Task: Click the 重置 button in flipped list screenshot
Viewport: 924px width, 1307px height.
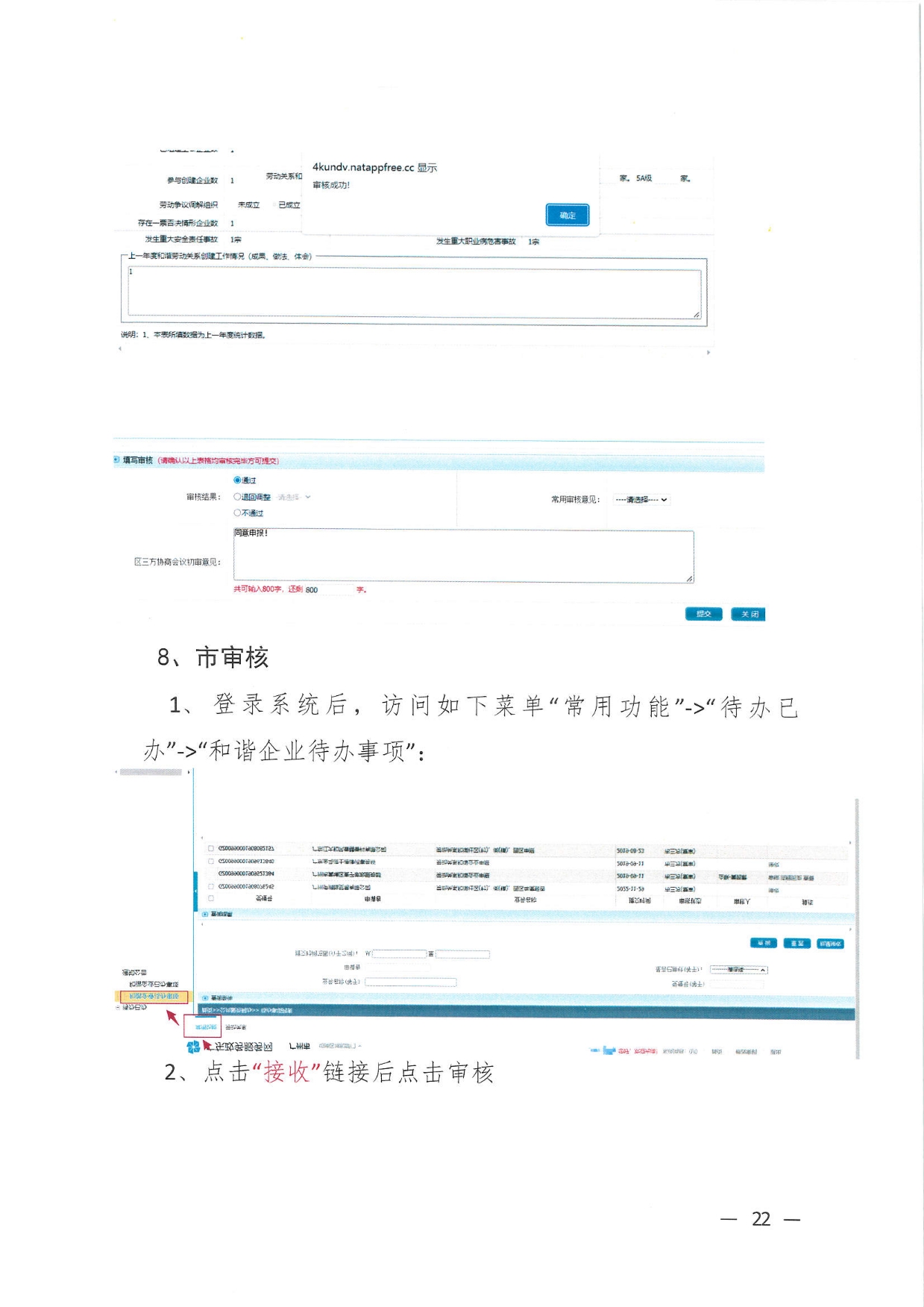Action: 797,943
